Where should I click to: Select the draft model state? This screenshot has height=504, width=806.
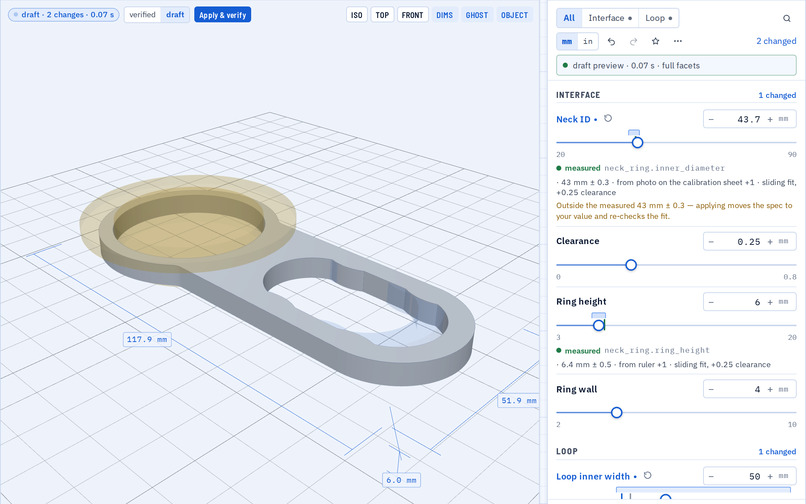(x=175, y=15)
